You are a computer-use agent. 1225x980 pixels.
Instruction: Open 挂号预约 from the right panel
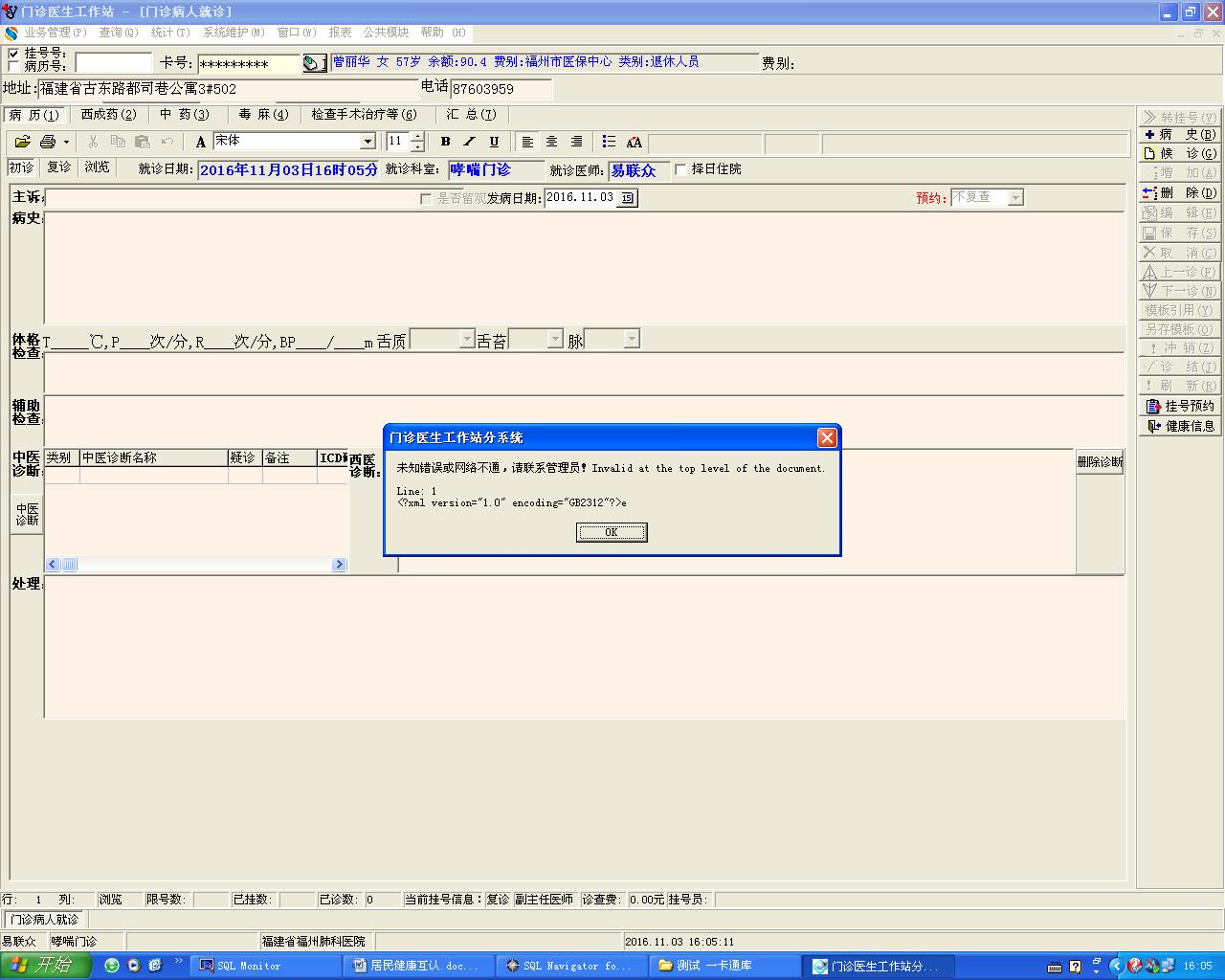tap(1179, 406)
